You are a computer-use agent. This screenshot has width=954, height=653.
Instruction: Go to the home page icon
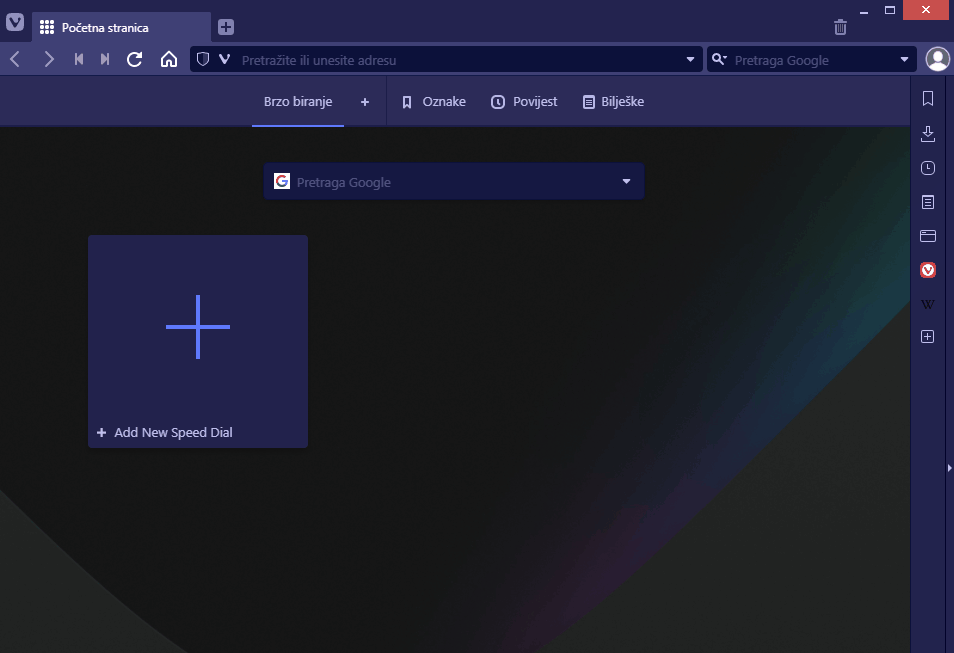click(168, 59)
